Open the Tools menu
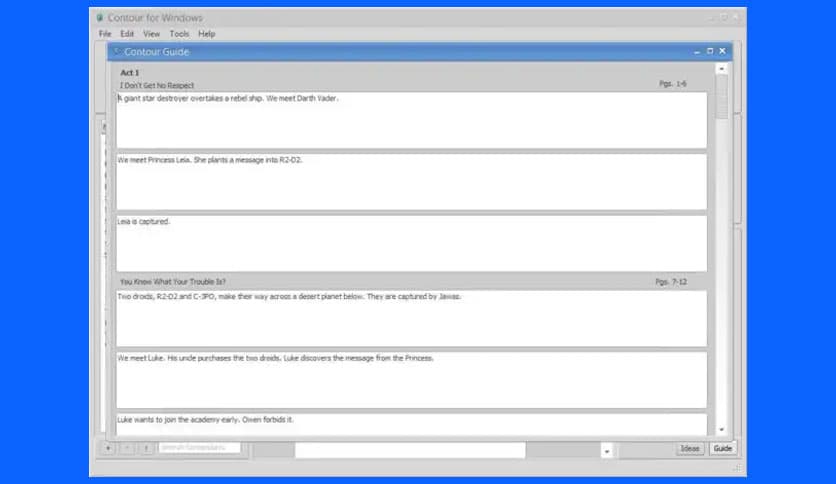This screenshot has height=484, width=836. point(179,34)
